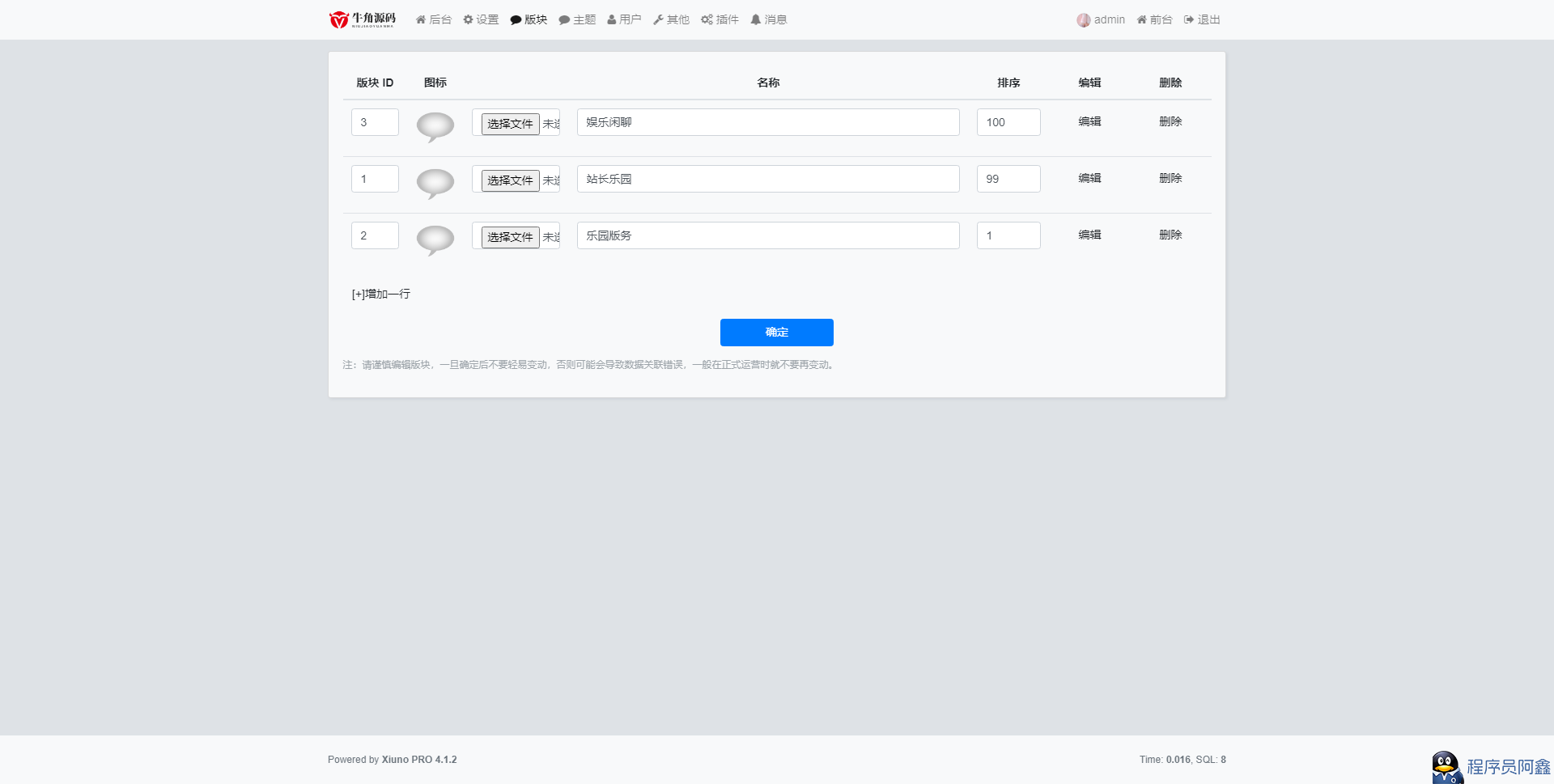
Task: Click the admin user avatar
Action: [1083, 20]
